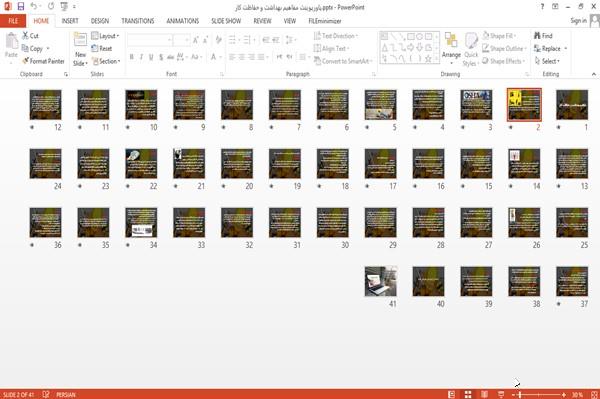Switch to the ANIMATIONS tab

coord(183,21)
